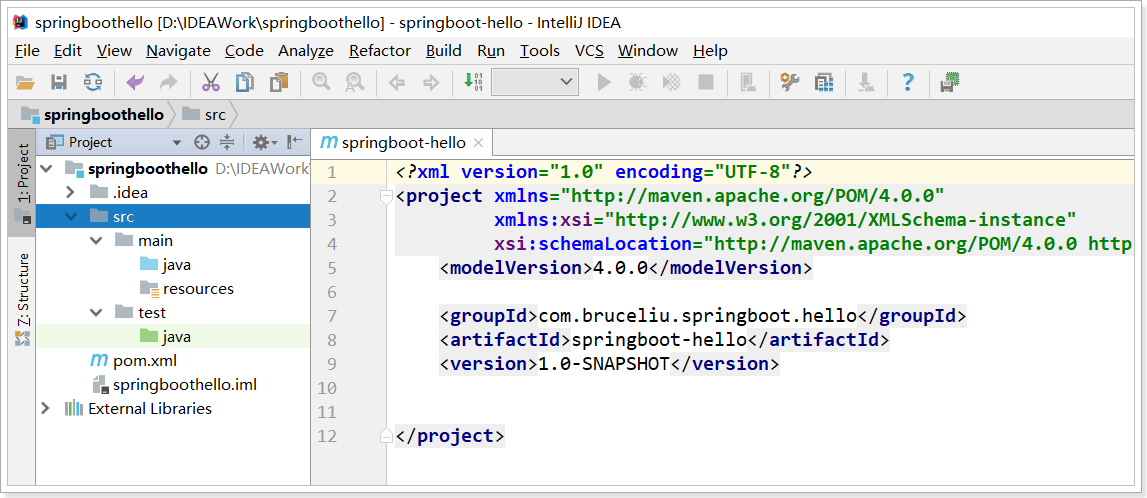Select resources folder under main
Viewport: 1147px width, 498px height.
tap(187, 289)
